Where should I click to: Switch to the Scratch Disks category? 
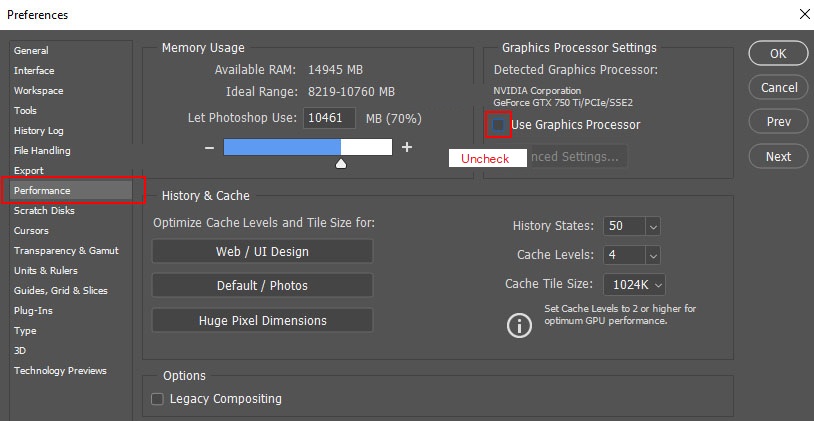(44, 210)
